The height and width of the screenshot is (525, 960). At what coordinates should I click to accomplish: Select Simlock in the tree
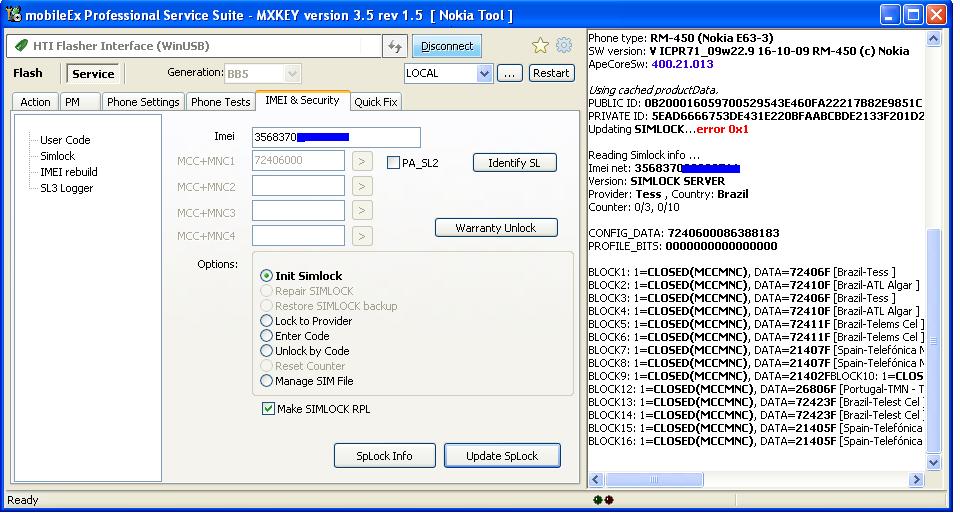58,156
